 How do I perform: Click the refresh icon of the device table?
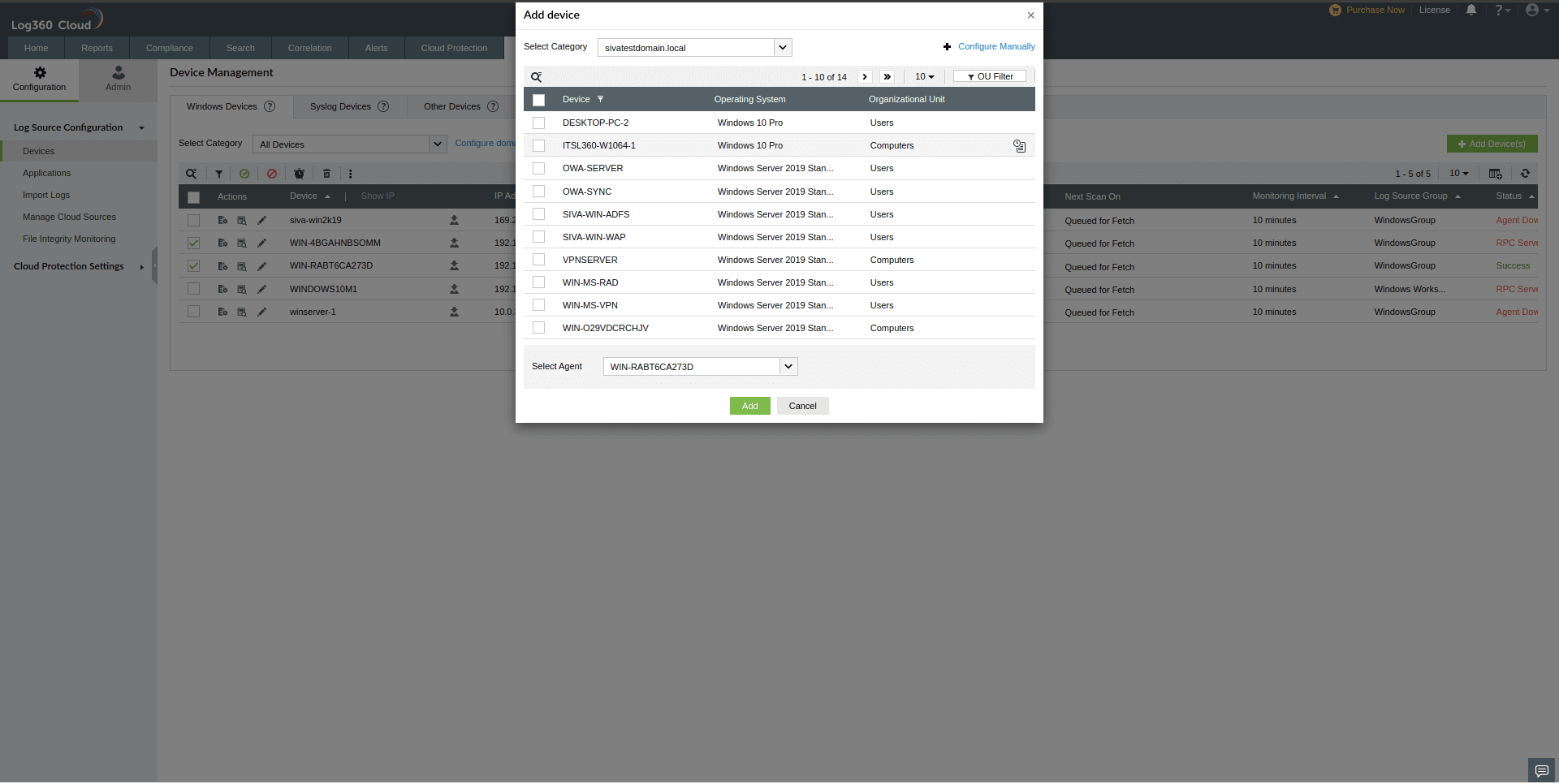(x=1525, y=174)
